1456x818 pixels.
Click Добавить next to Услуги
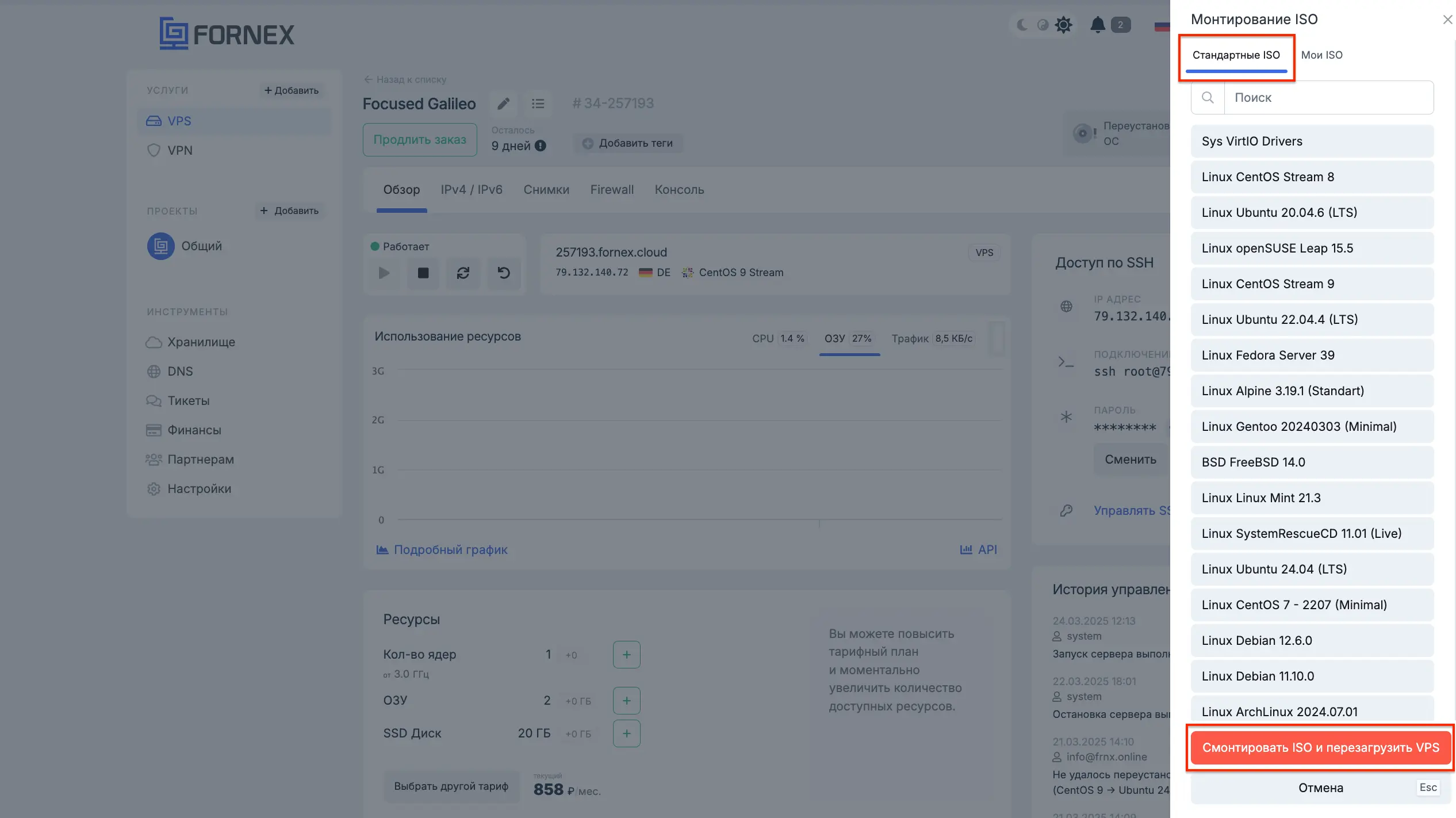tap(291, 91)
